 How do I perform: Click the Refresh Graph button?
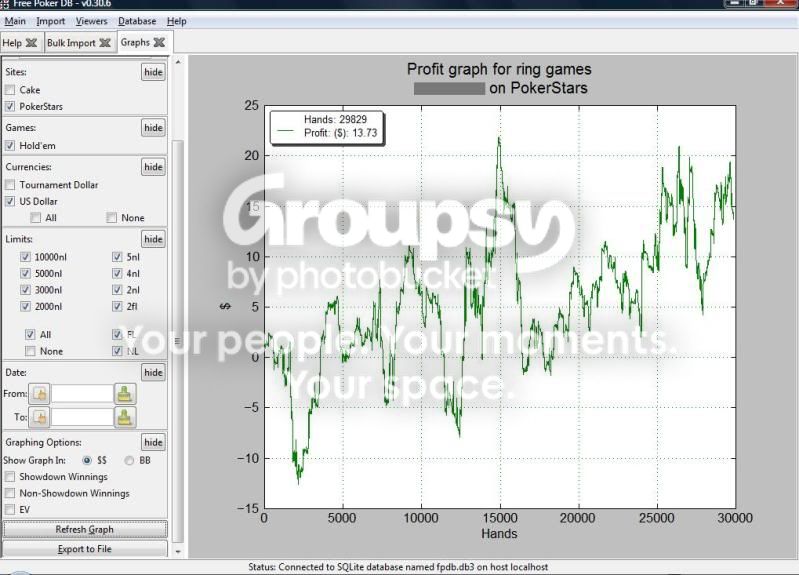coord(85,529)
